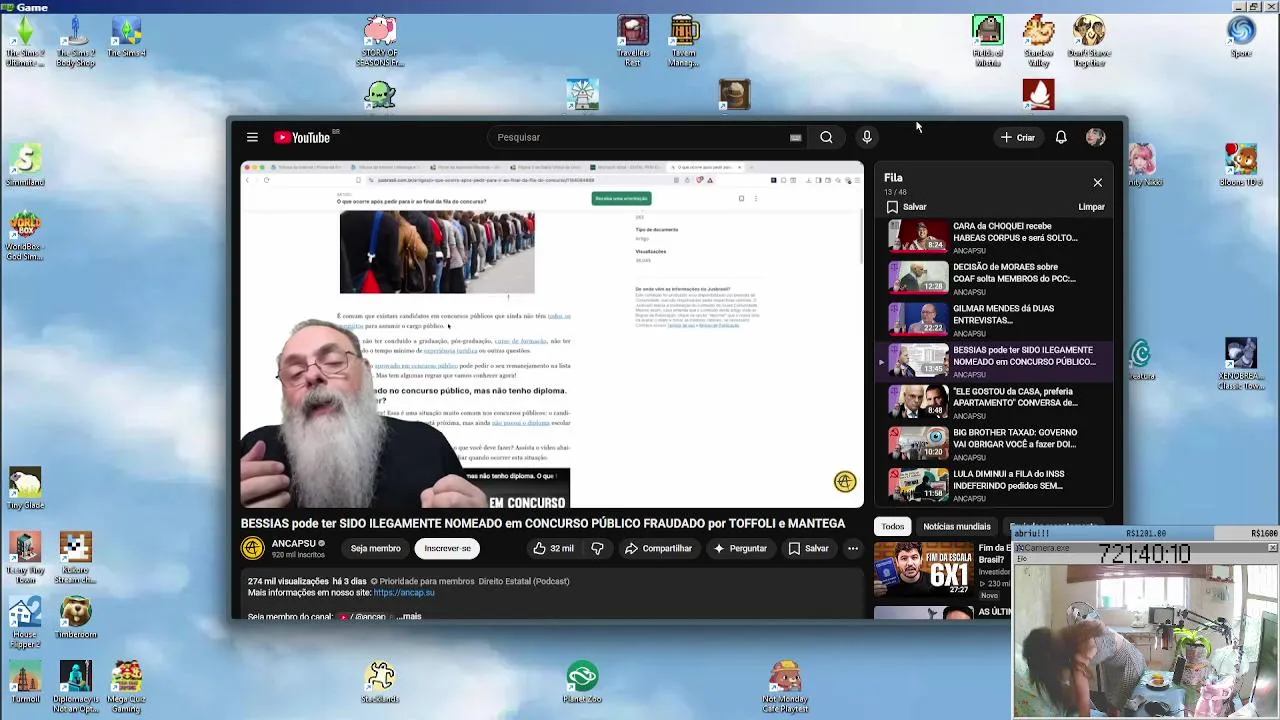
Task: Open YouTube notifications bell
Action: click(x=1061, y=137)
